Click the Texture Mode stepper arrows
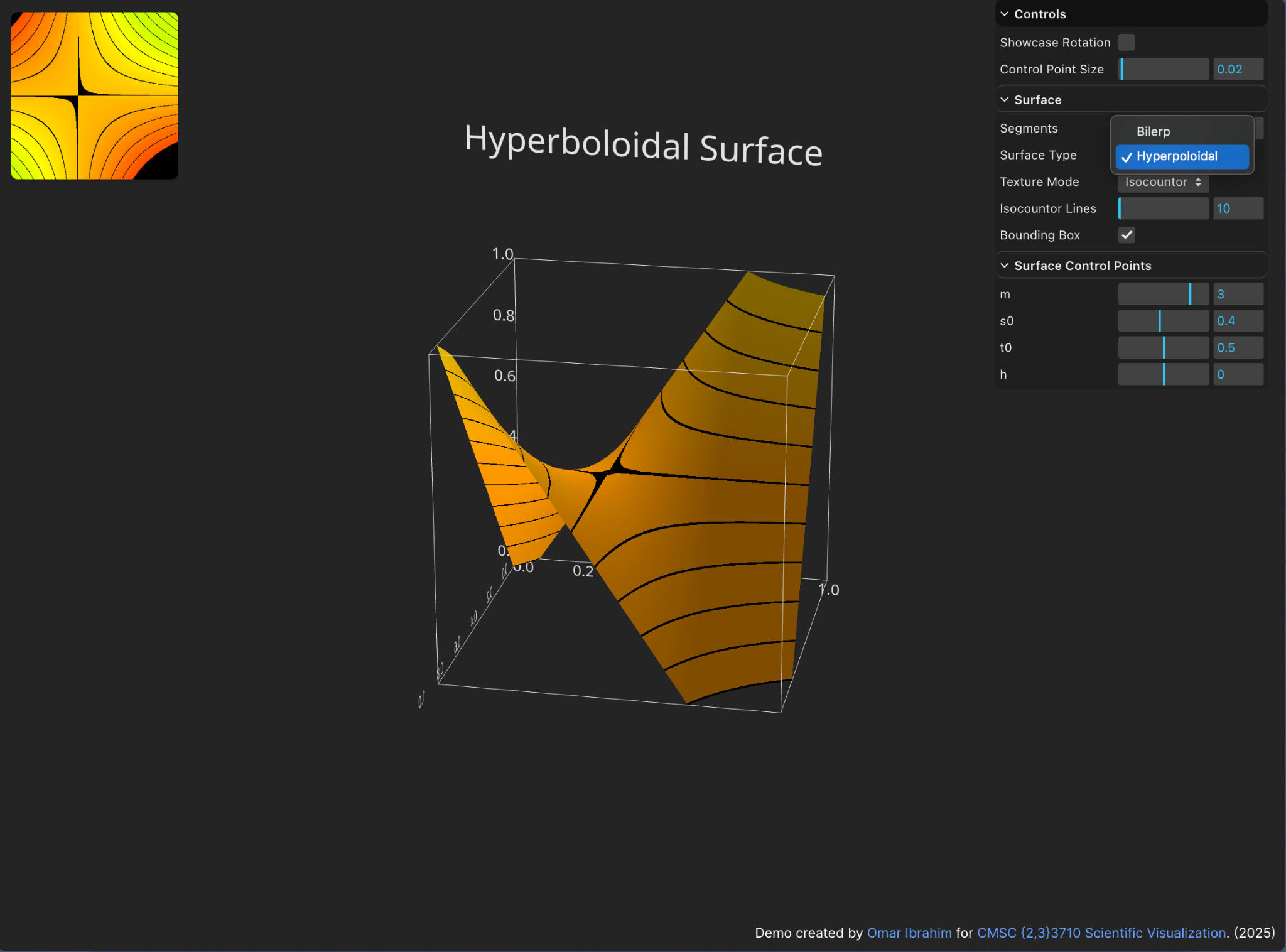This screenshot has height=952, width=1286. pyautogui.click(x=1196, y=181)
